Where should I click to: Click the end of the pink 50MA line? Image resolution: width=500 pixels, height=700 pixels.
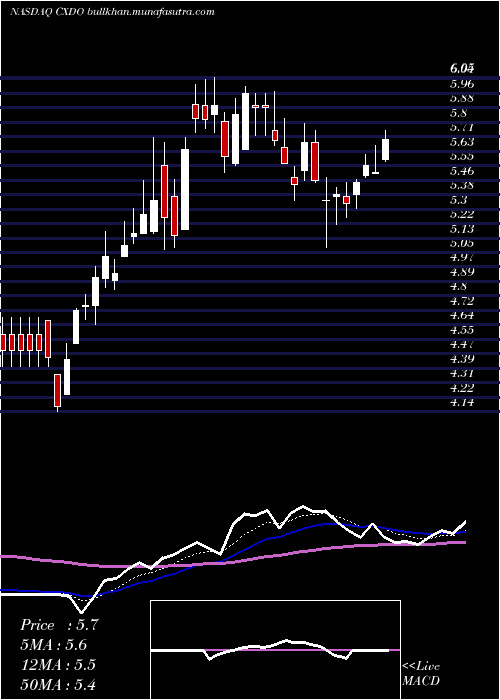tap(464, 542)
